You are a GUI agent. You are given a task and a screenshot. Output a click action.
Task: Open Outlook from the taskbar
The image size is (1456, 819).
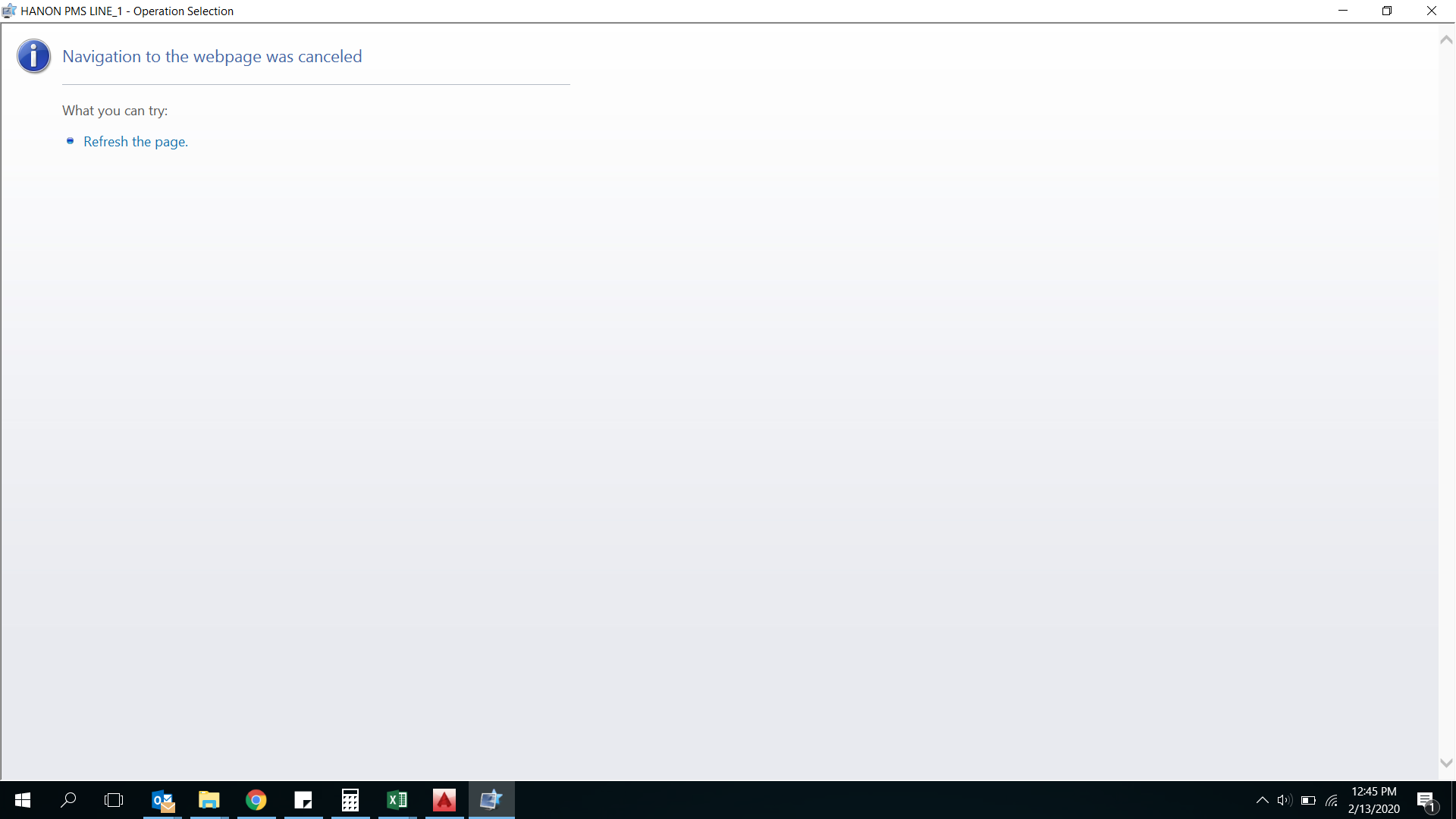pyautogui.click(x=163, y=800)
